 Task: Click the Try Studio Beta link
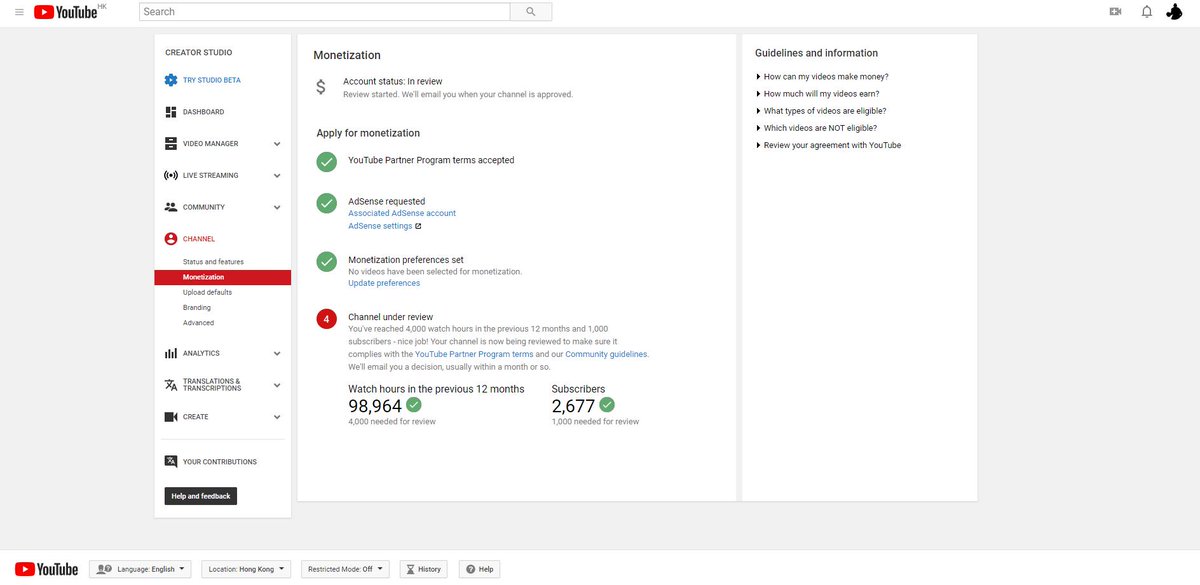click(x=212, y=80)
